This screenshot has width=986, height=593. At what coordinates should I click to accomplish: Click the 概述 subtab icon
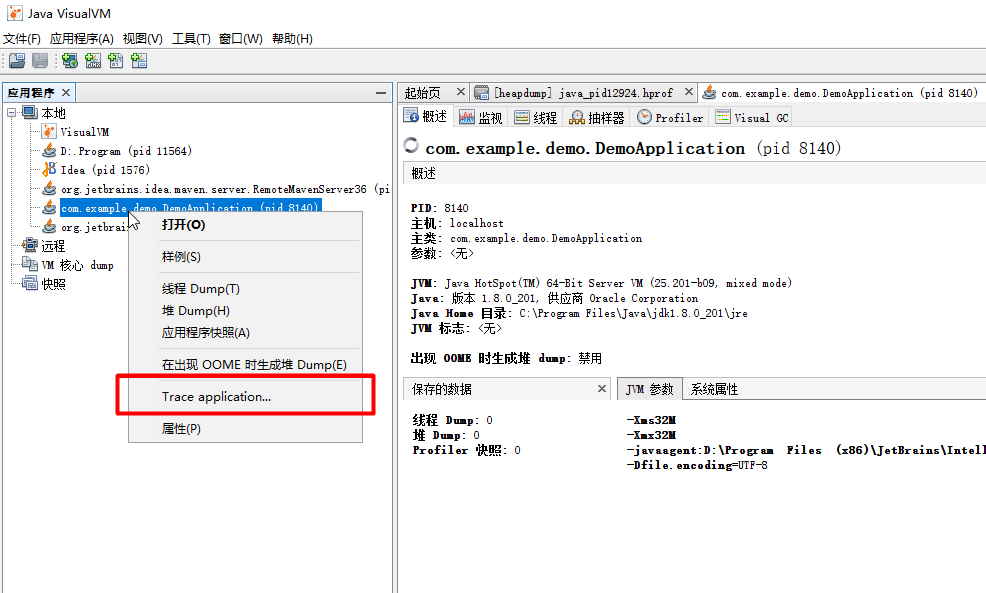[x=411, y=116]
